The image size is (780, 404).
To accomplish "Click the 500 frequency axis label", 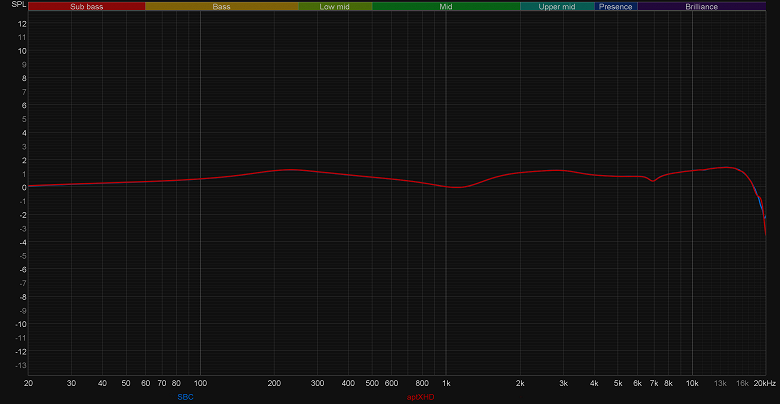I will pos(372,383).
